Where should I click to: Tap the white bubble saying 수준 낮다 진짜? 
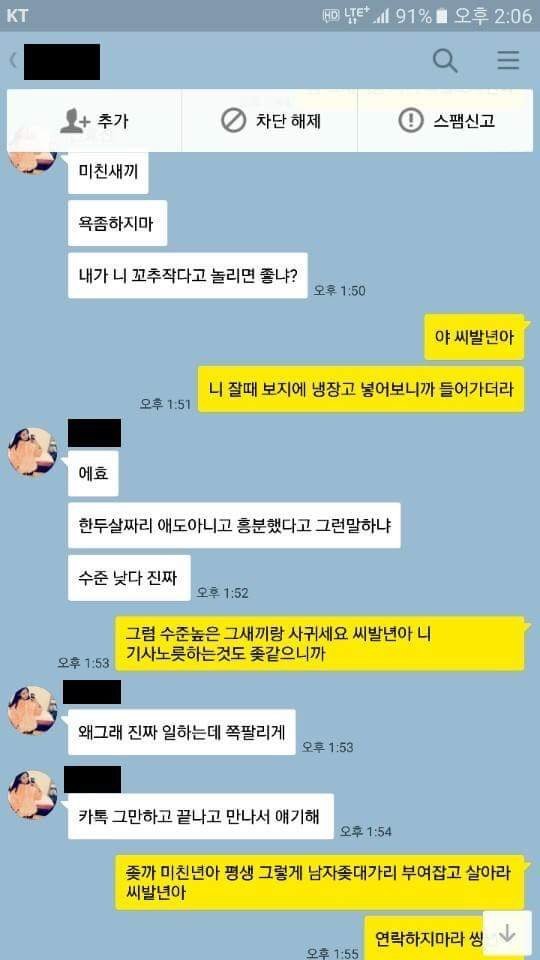click(129, 578)
